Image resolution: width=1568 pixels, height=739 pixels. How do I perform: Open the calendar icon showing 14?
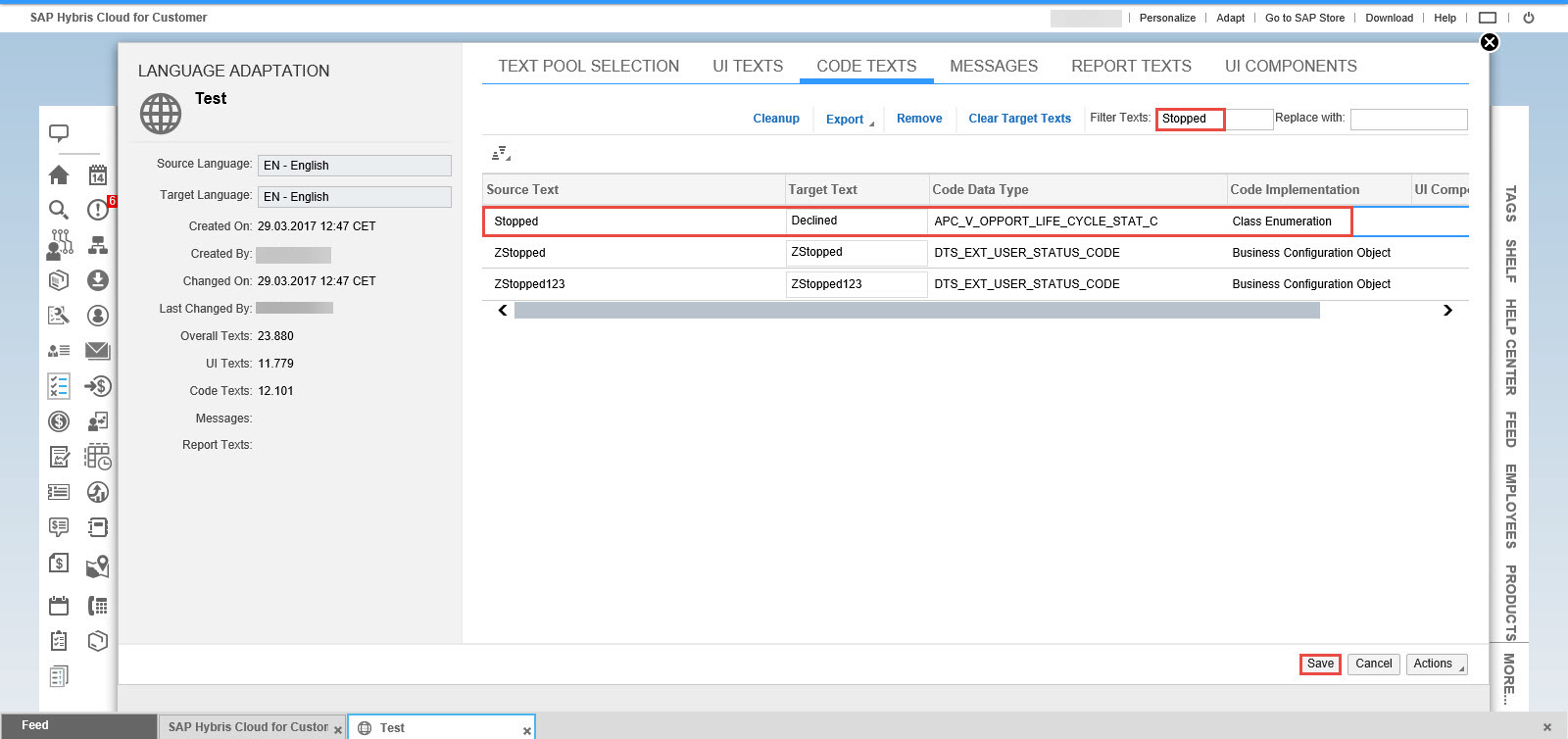click(x=98, y=175)
